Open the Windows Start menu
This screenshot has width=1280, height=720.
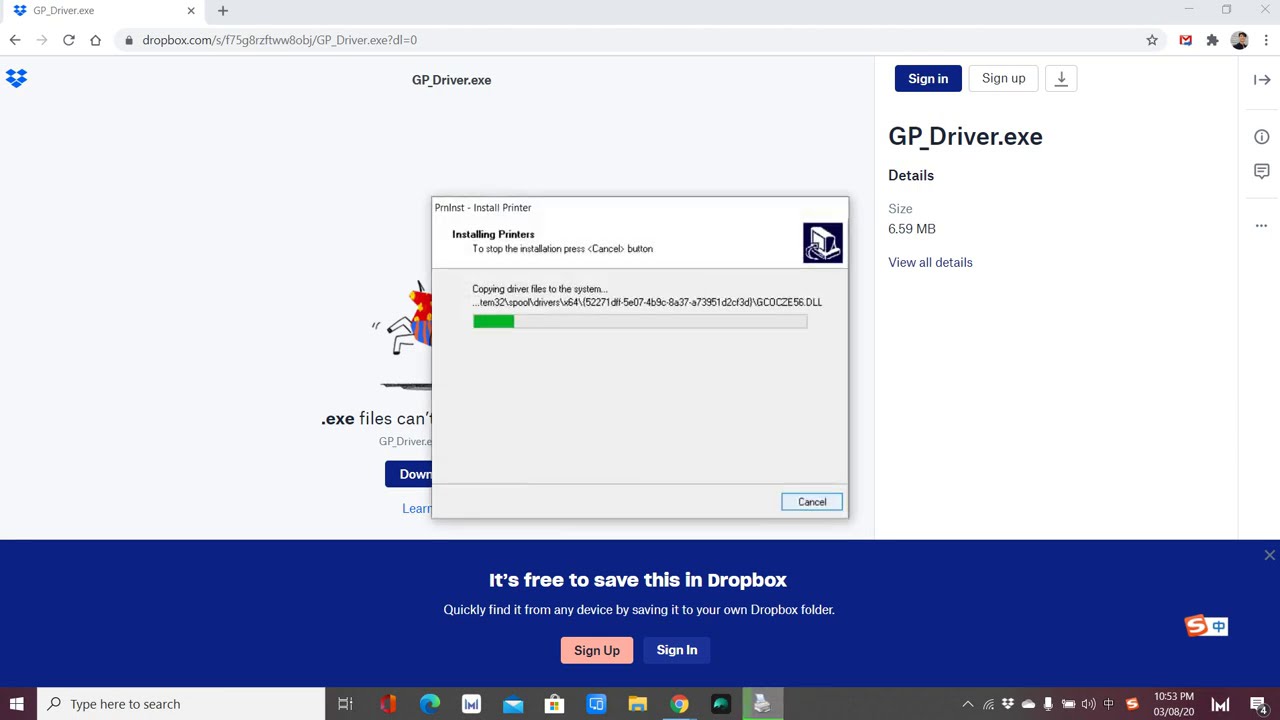click(x=16, y=704)
